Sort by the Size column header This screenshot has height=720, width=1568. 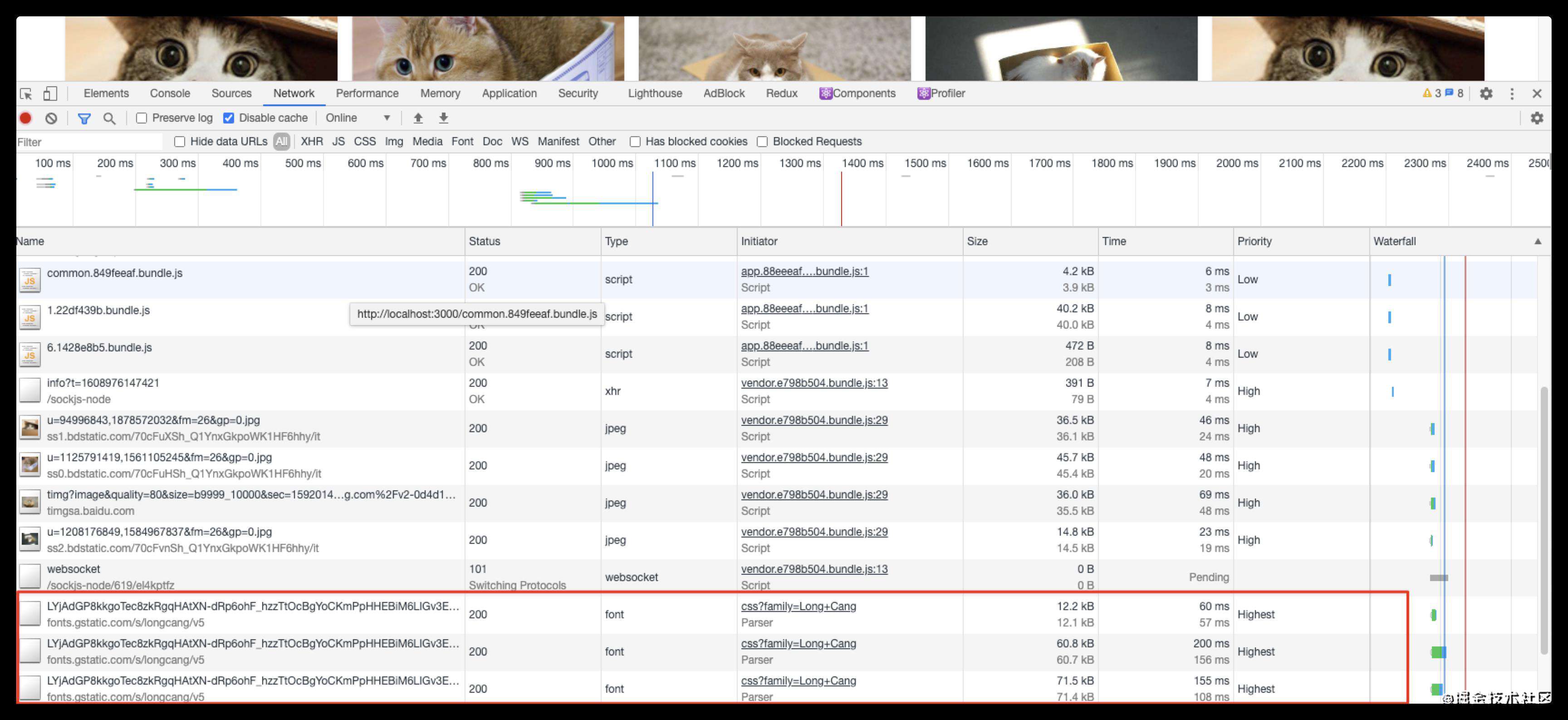[x=1030, y=241]
